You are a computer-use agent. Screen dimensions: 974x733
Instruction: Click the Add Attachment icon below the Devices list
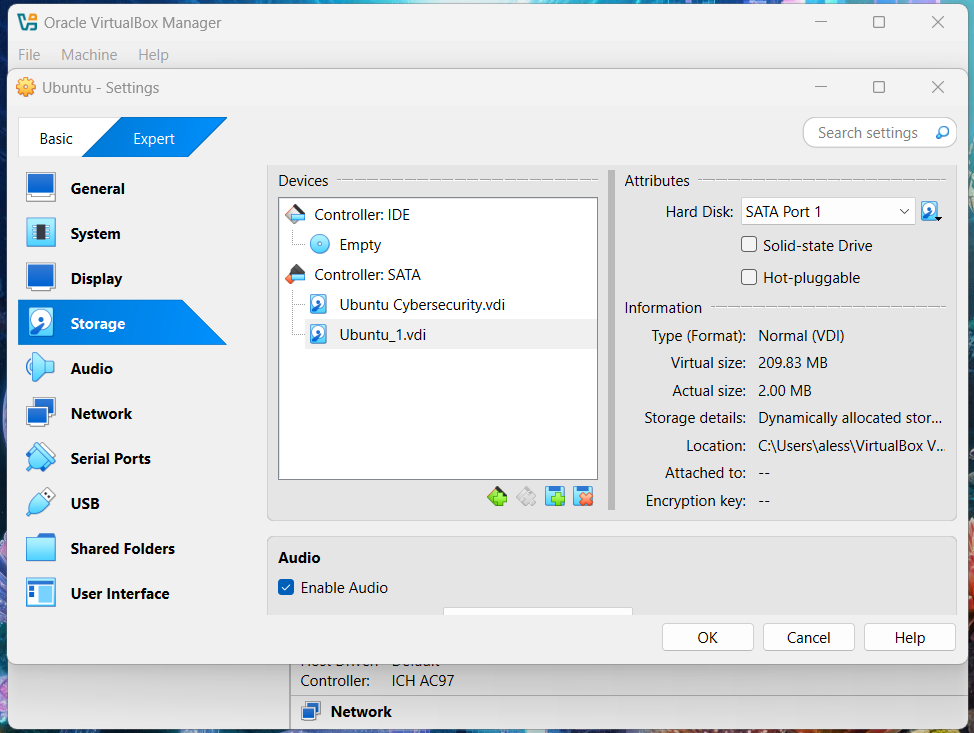point(555,496)
